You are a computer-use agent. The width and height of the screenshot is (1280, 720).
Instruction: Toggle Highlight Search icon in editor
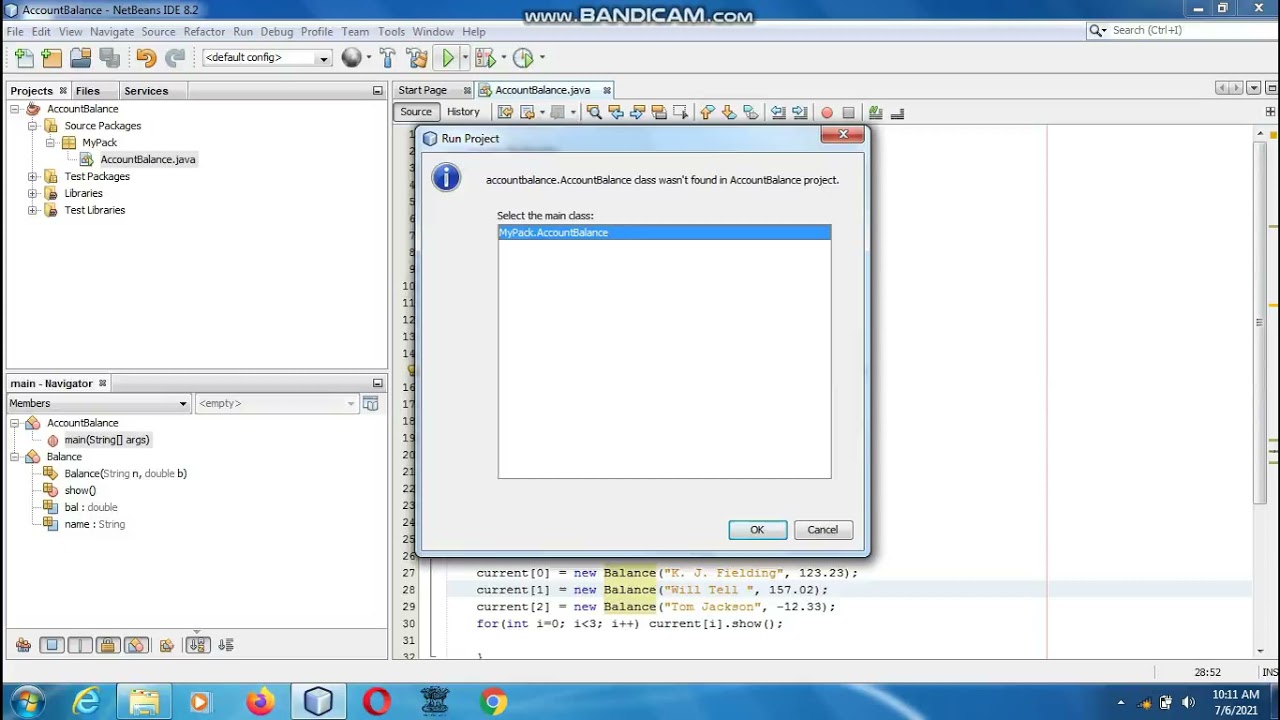[658, 112]
